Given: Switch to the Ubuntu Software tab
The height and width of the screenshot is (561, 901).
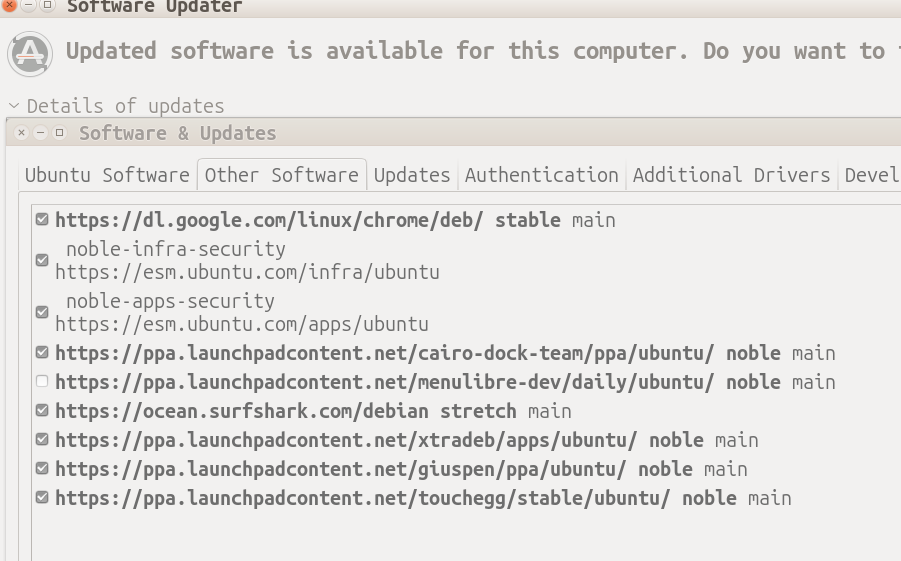Looking at the screenshot, I should coord(107,175).
